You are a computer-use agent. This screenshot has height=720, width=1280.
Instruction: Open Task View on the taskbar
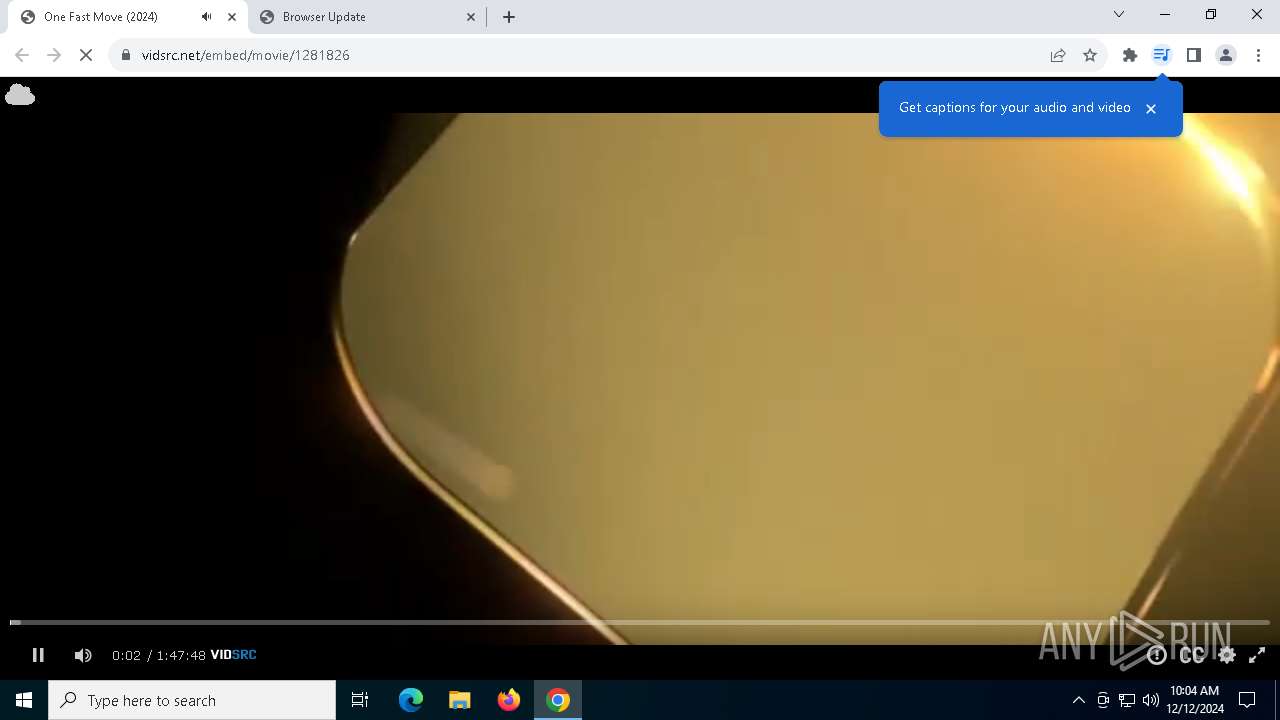[x=360, y=700]
